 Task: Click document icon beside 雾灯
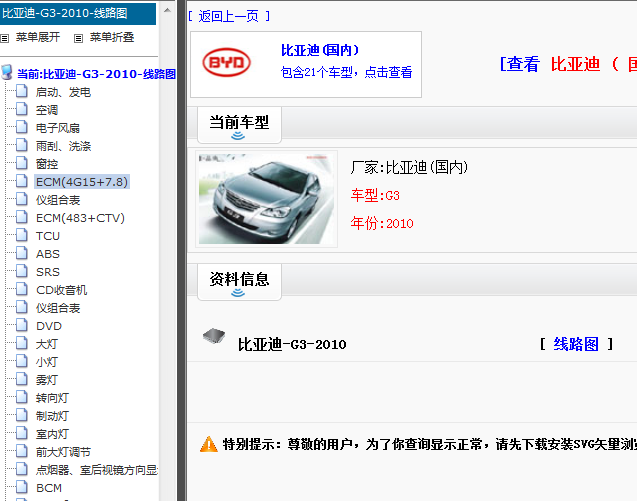point(22,379)
